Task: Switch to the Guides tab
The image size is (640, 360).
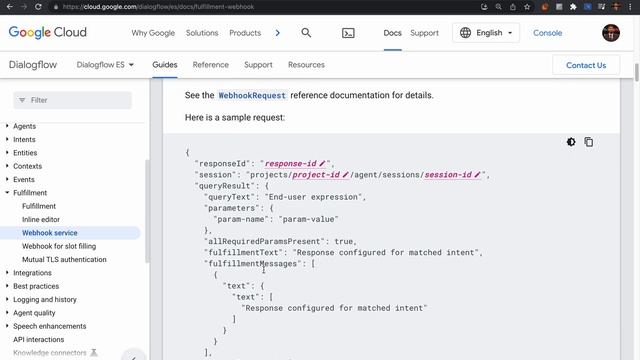Action: pos(165,64)
